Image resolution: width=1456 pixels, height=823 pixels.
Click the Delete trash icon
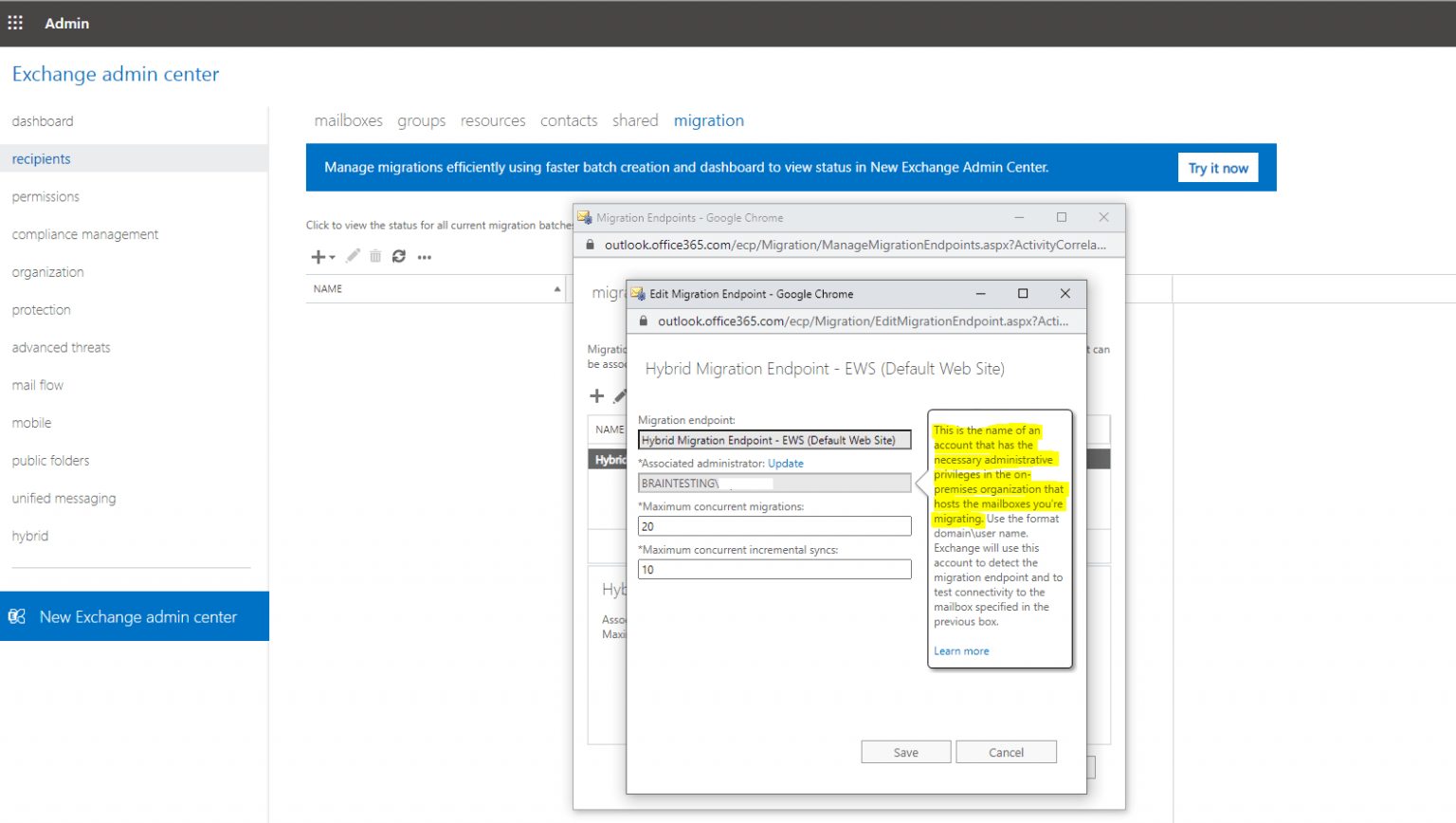pyautogui.click(x=375, y=256)
